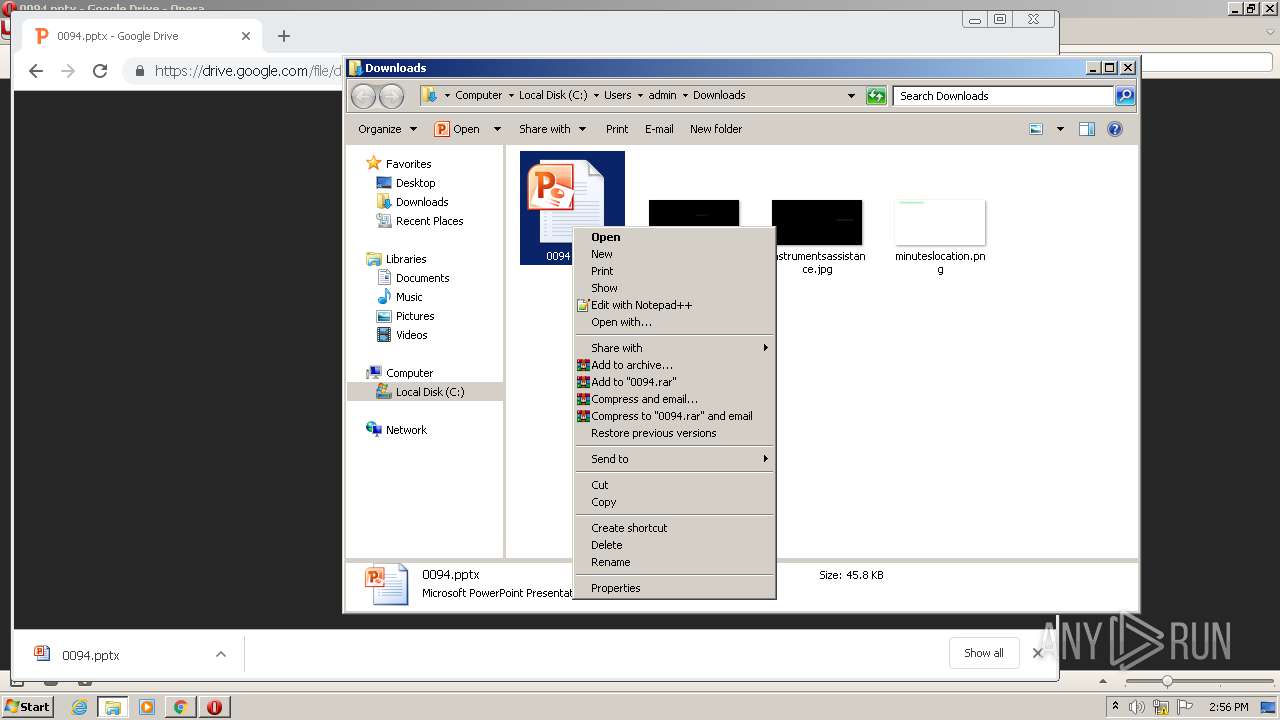1280x720 pixels.
Task: Expand the Send to submenu
Action: pyautogui.click(x=675, y=459)
